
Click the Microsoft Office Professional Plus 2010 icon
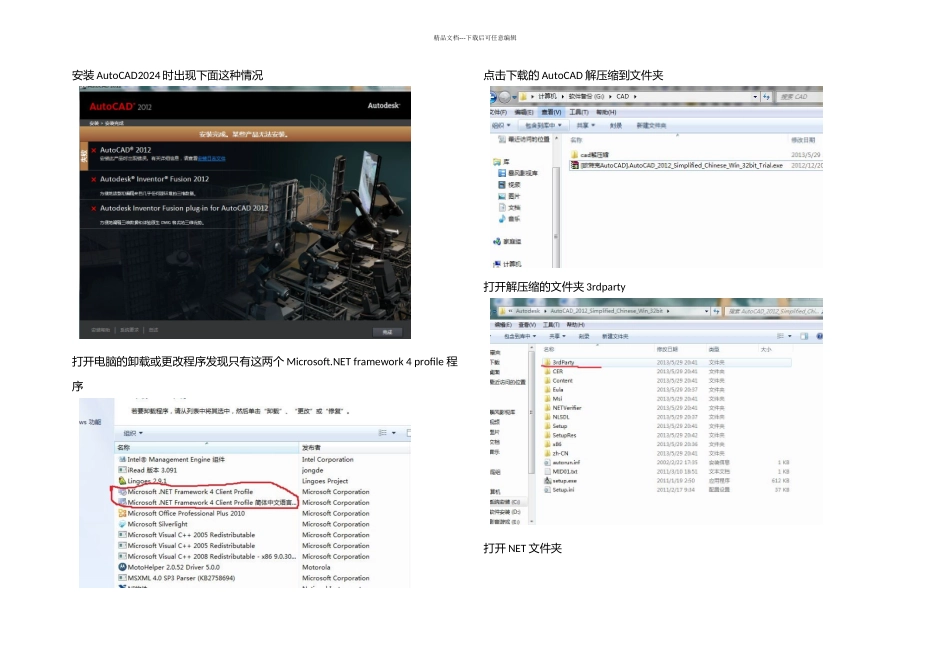pos(122,513)
